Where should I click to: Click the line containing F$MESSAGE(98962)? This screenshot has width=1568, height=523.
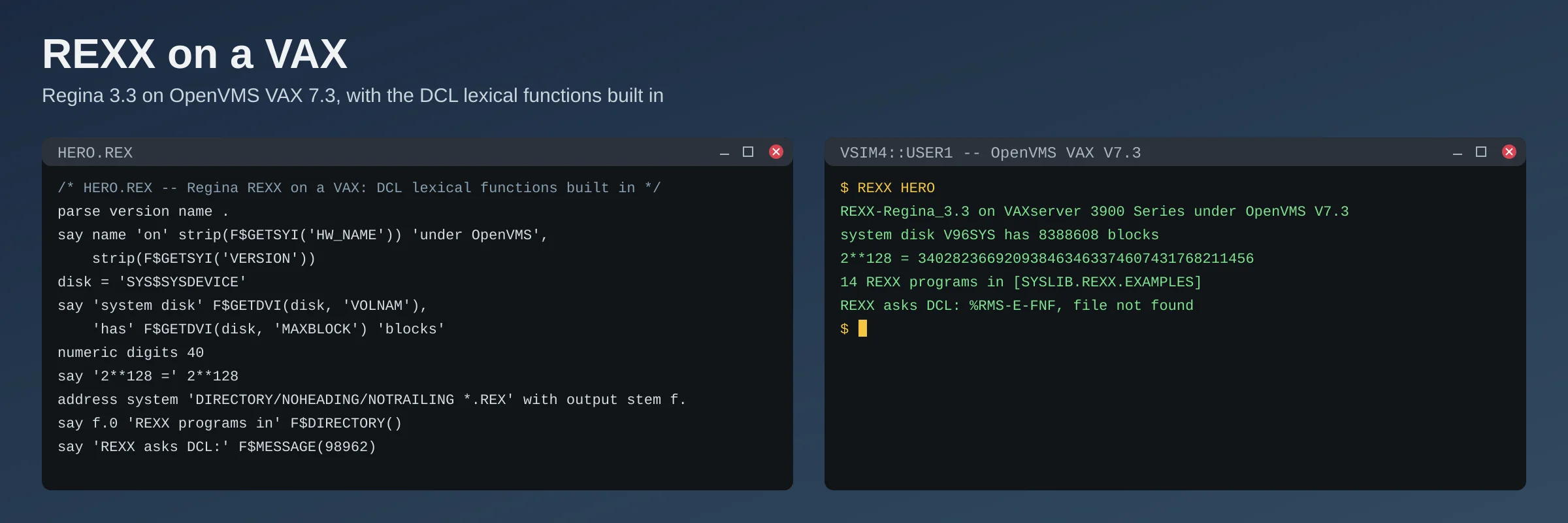pos(217,447)
